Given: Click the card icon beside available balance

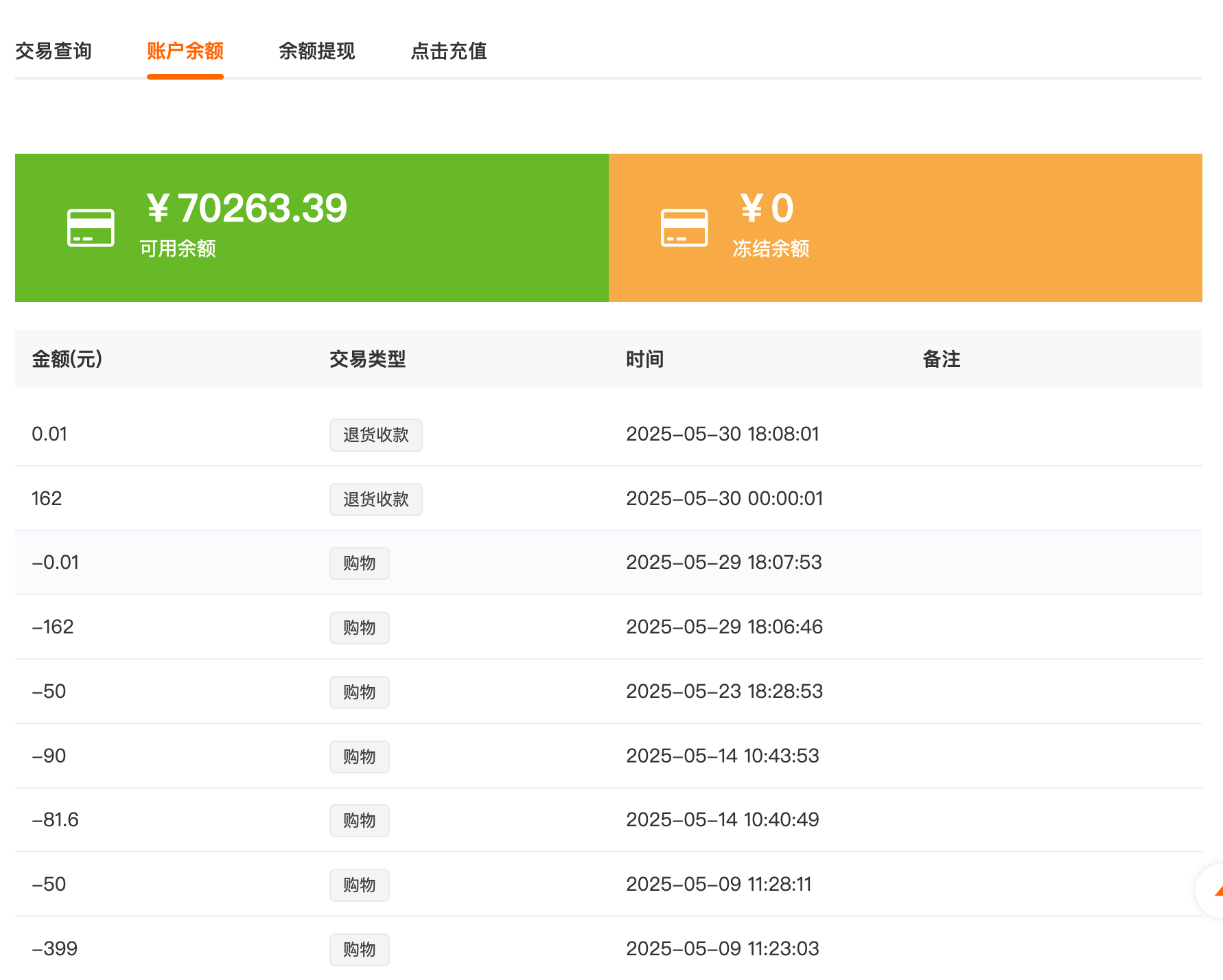Looking at the screenshot, I should 91,228.
